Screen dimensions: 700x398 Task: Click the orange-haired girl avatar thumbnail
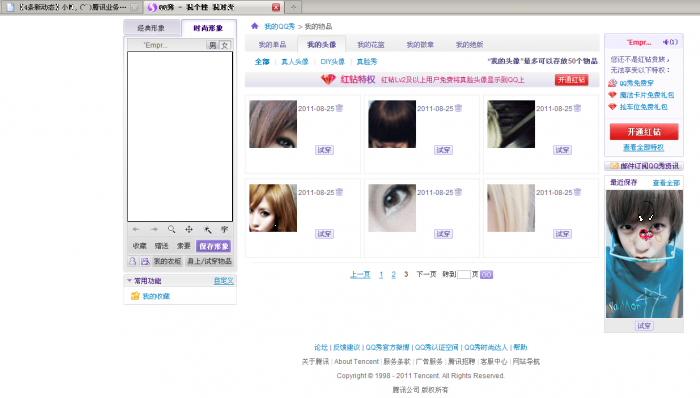[273, 208]
